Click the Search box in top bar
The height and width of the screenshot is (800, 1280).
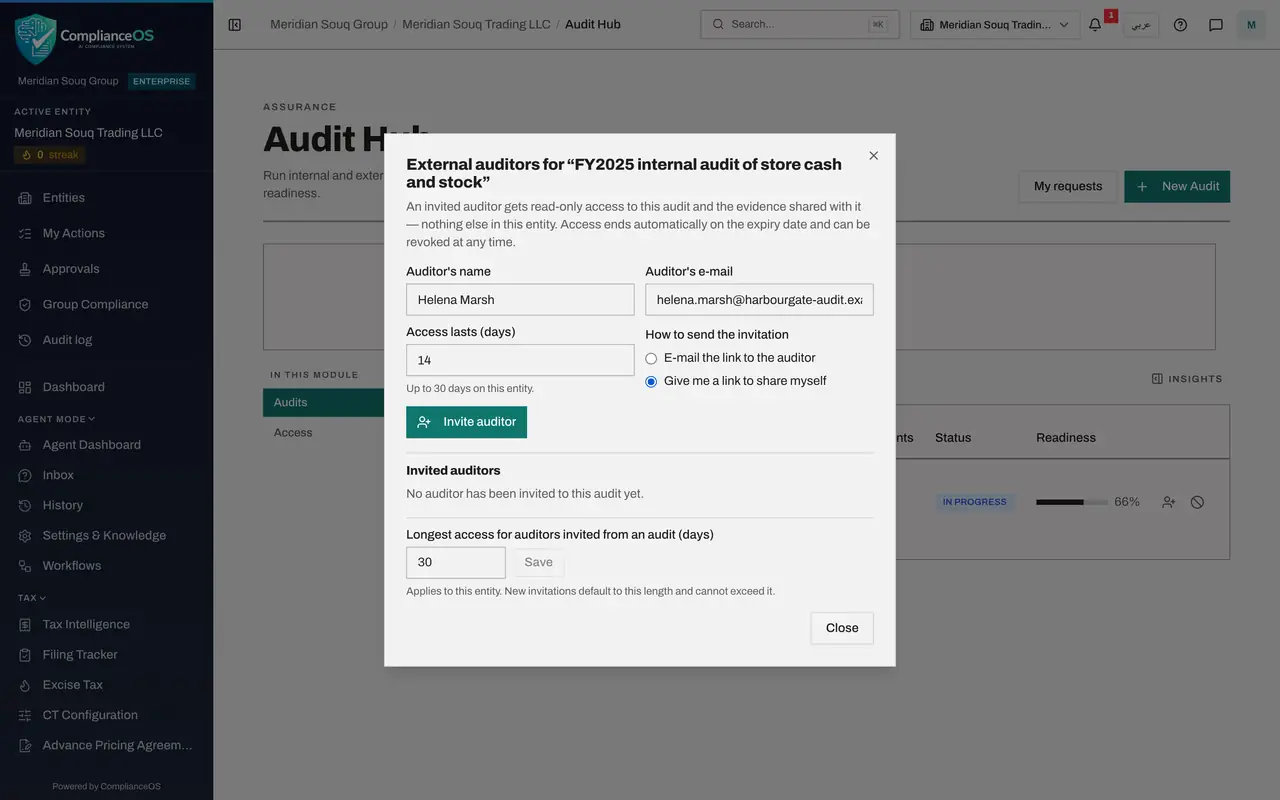[800, 25]
